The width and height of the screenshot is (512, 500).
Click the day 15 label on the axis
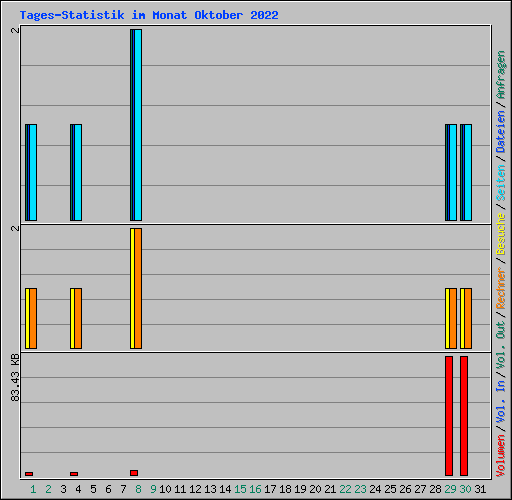[x=240, y=489]
